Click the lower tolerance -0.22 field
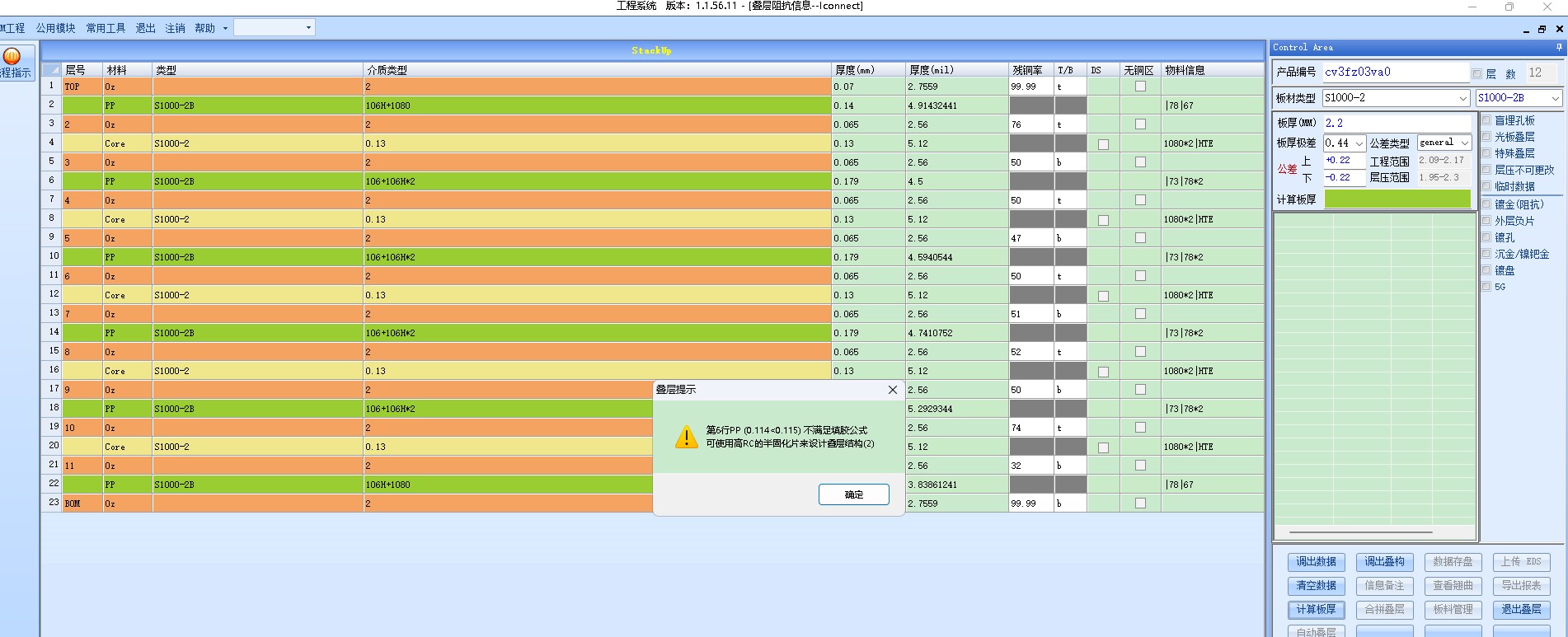1568x637 pixels. tap(1345, 177)
